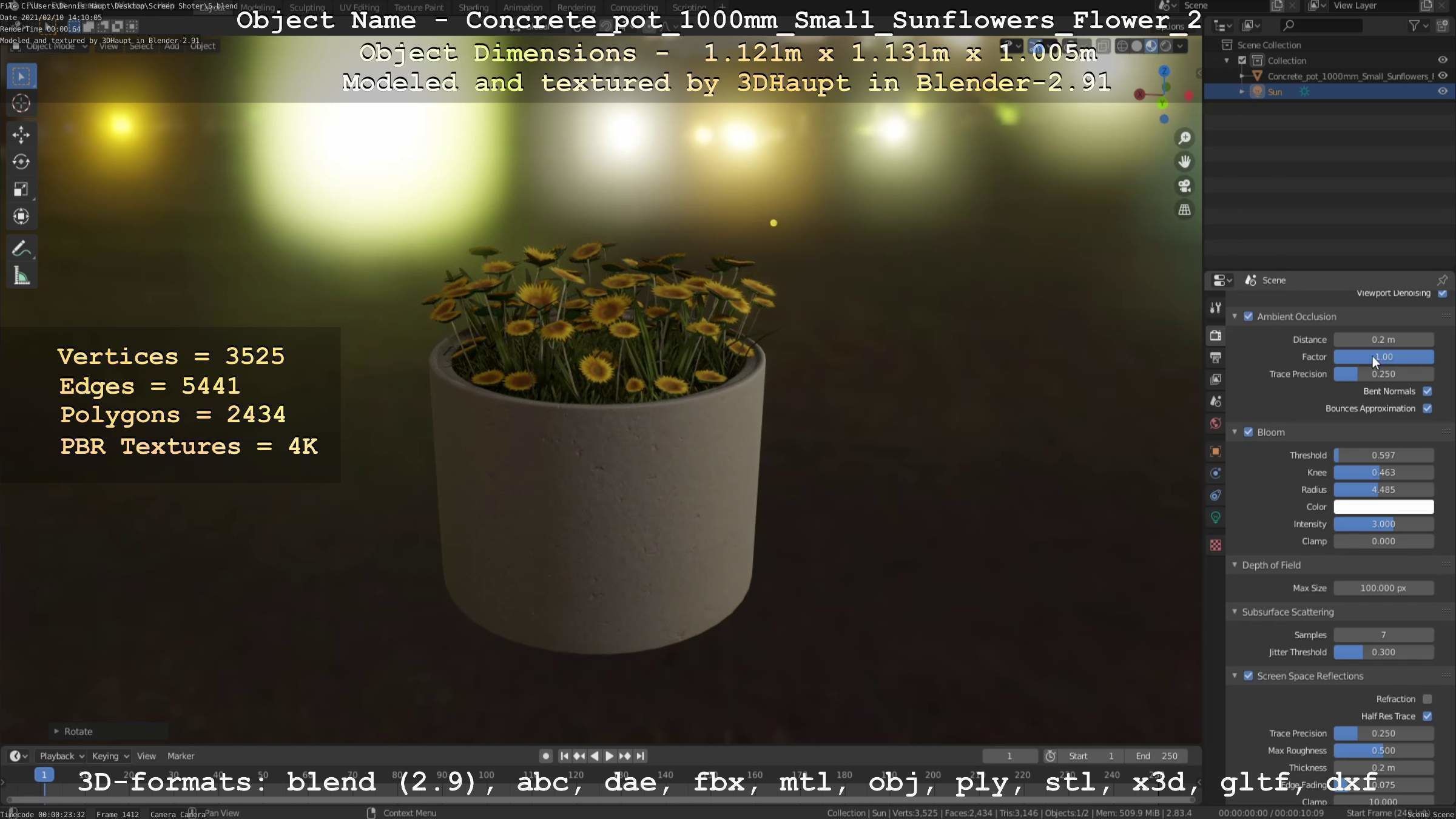This screenshot has width=1456, height=819.
Task: Collapse Screen Space Reflections panel
Action: click(x=1235, y=676)
